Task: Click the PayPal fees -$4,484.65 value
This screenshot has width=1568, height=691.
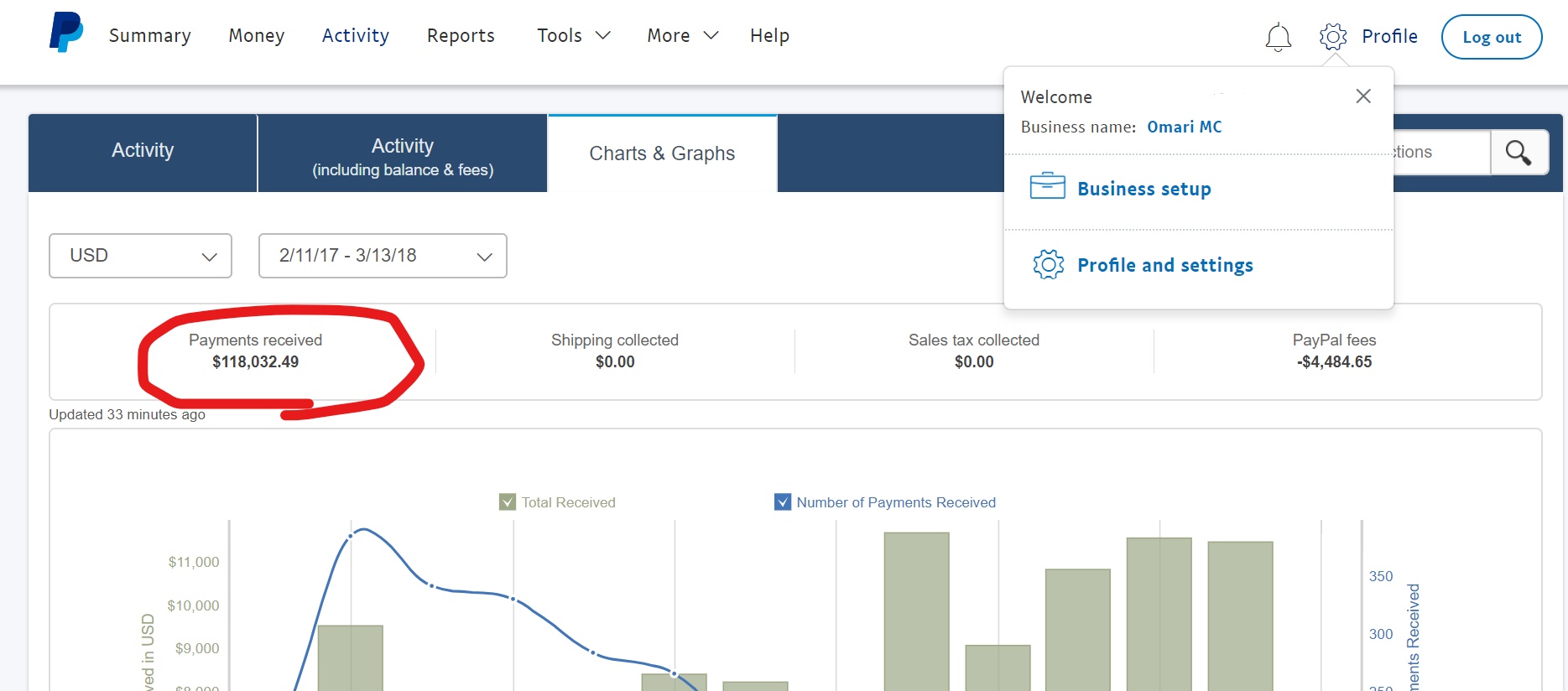Action: pyautogui.click(x=1334, y=361)
